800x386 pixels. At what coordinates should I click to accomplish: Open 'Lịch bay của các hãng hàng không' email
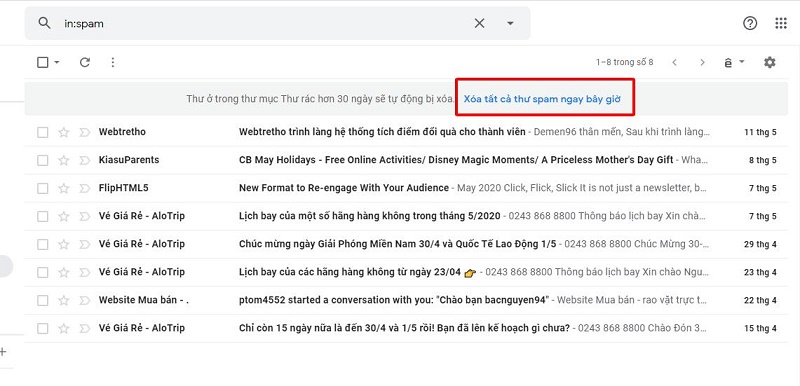pos(406,273)
